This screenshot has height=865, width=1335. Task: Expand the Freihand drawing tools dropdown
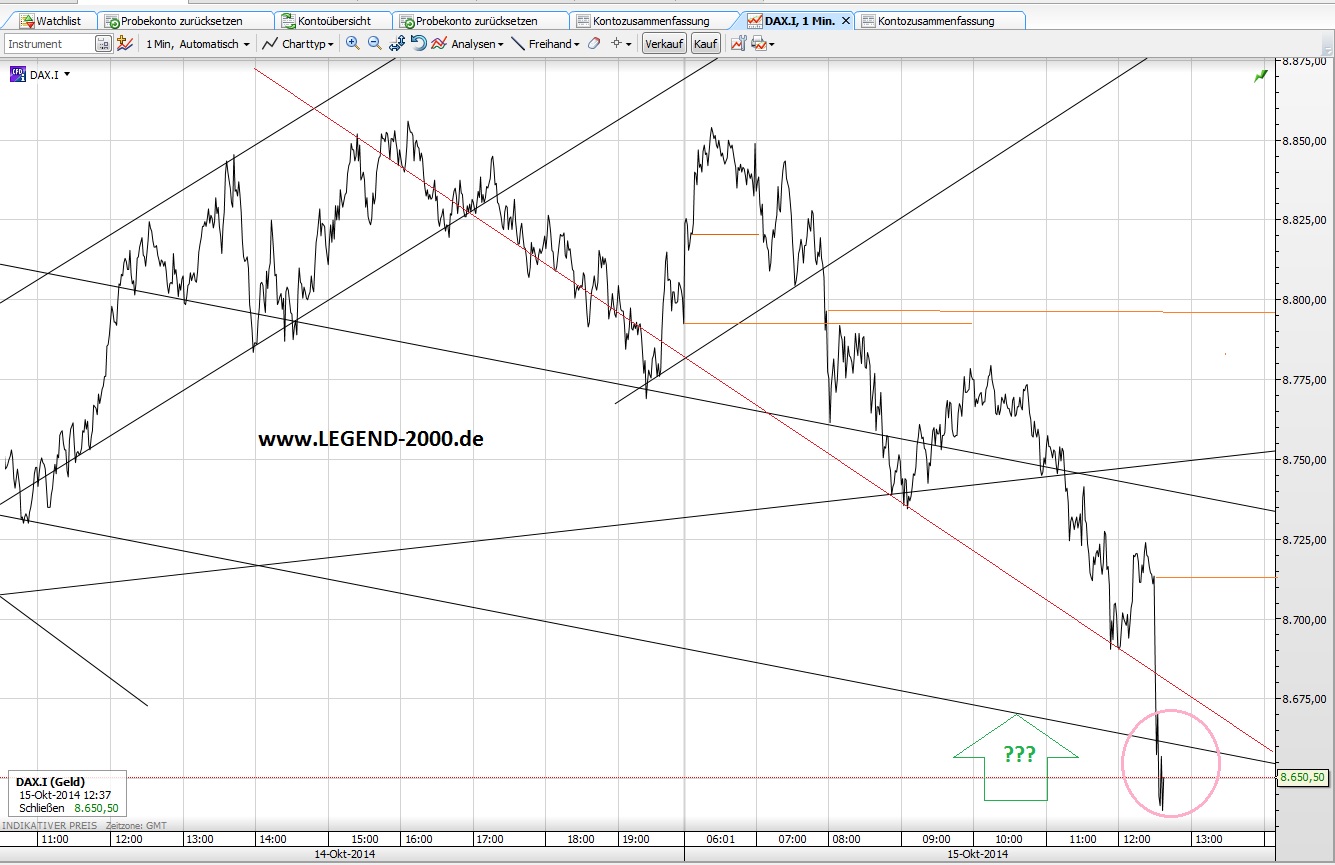point(551,44)
